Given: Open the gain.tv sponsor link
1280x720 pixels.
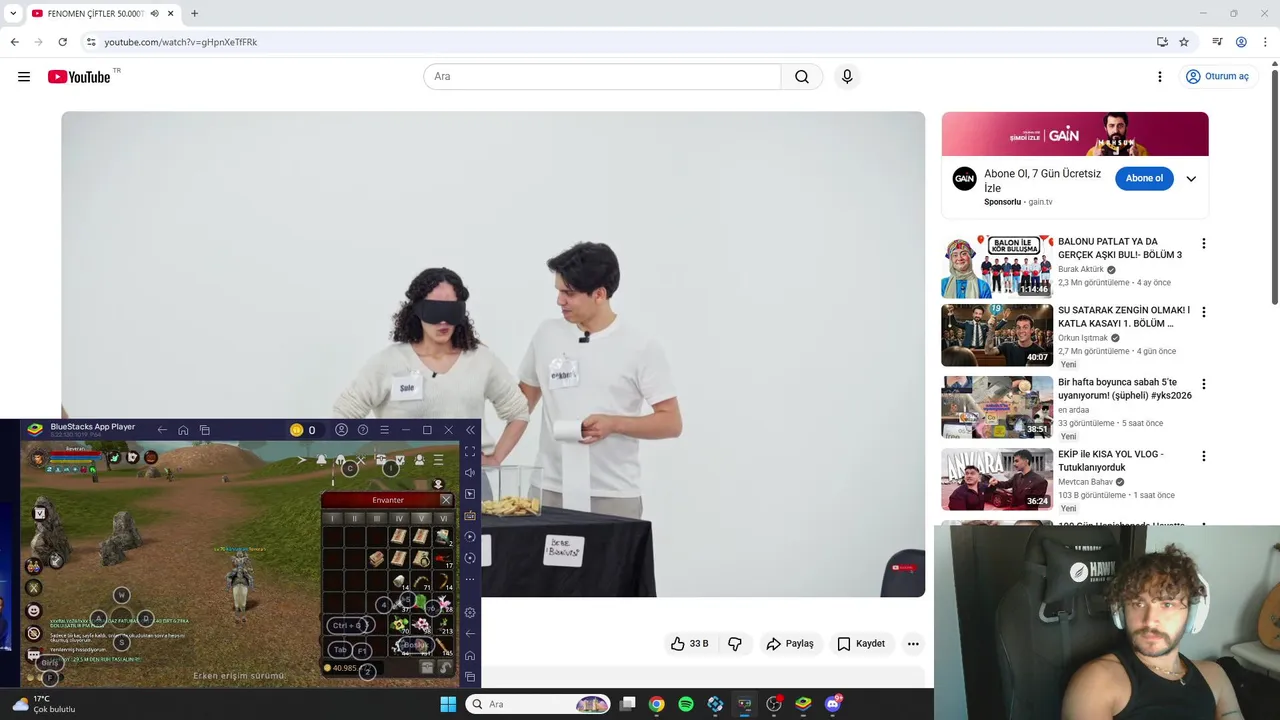Looking at the screenshot, I should (x=1040, y=202).
